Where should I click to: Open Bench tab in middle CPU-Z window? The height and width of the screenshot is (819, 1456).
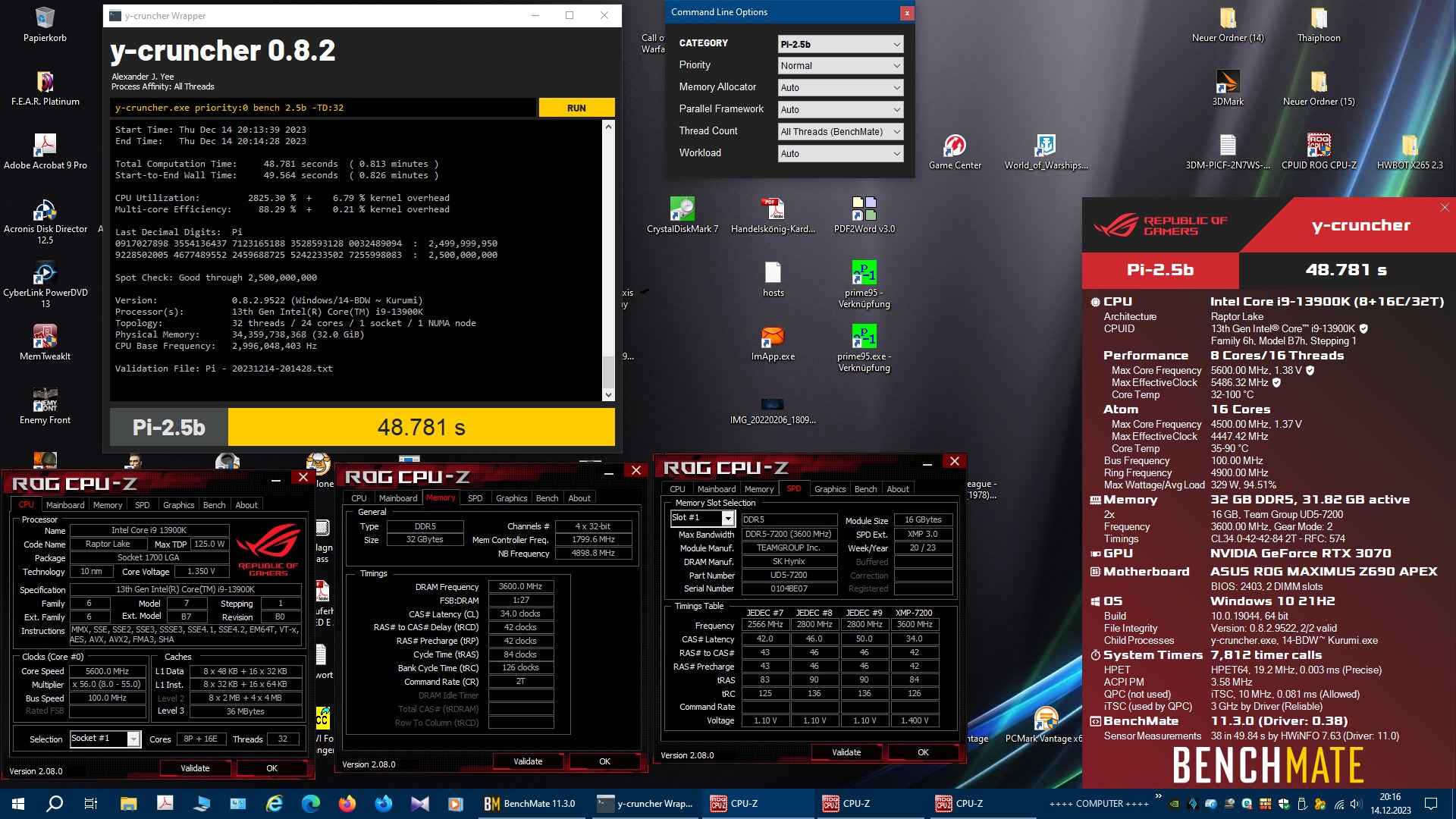coord(547,498)
